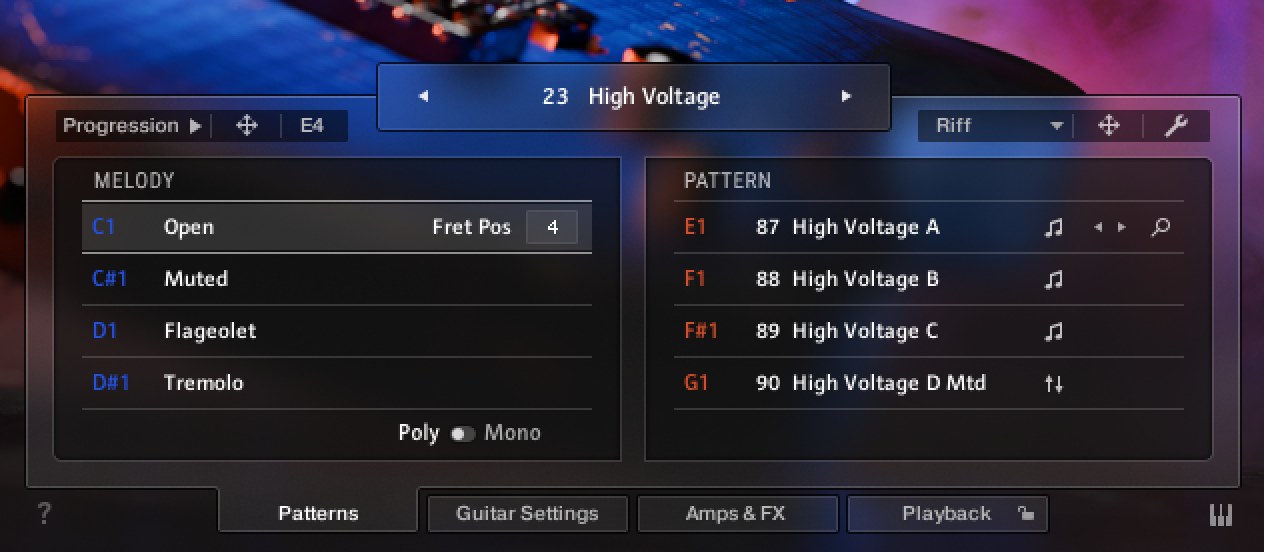This screenshot has width=1264, height=552.
Task: Click the D#1 key label
Action: (111, 383)
